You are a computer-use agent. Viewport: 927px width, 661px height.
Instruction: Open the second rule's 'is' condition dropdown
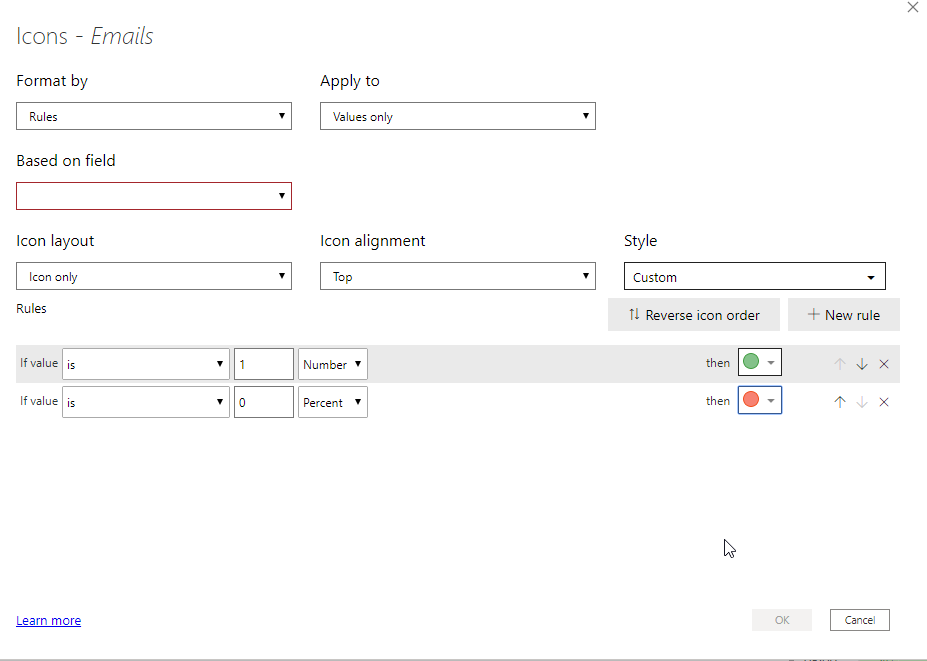(145, 402)
